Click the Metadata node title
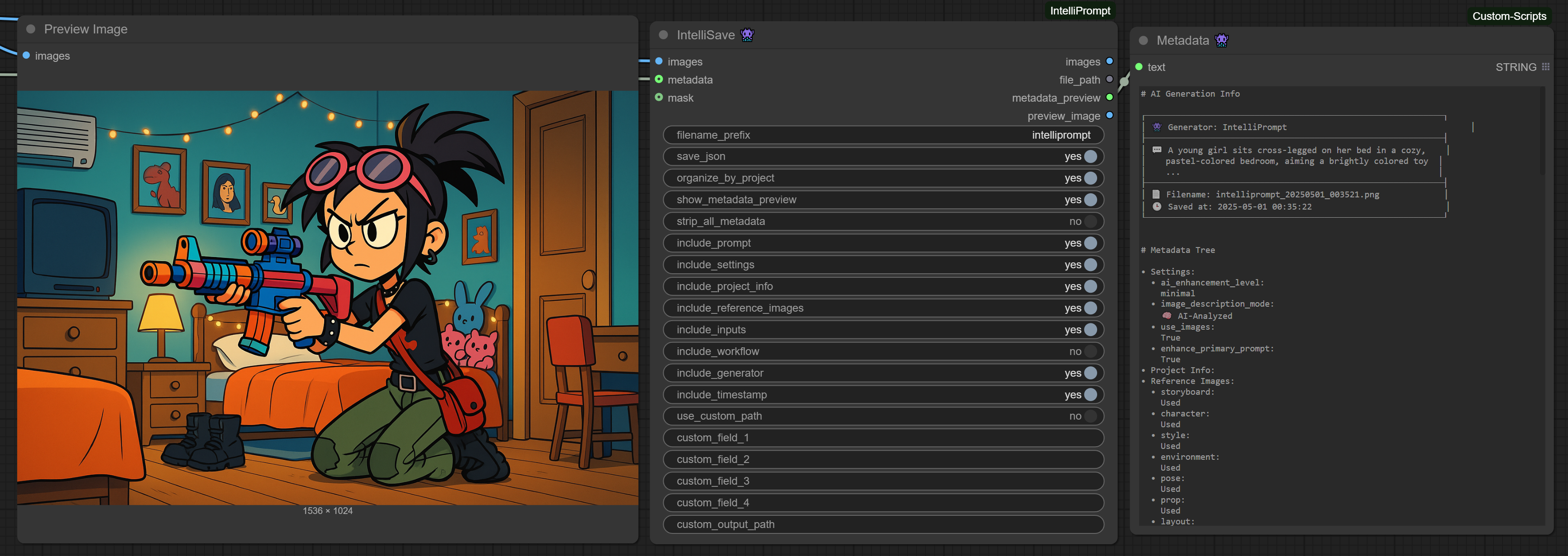Image resolution: width=1568 pixels, height=556 pixels. (x=1182, y=41)
